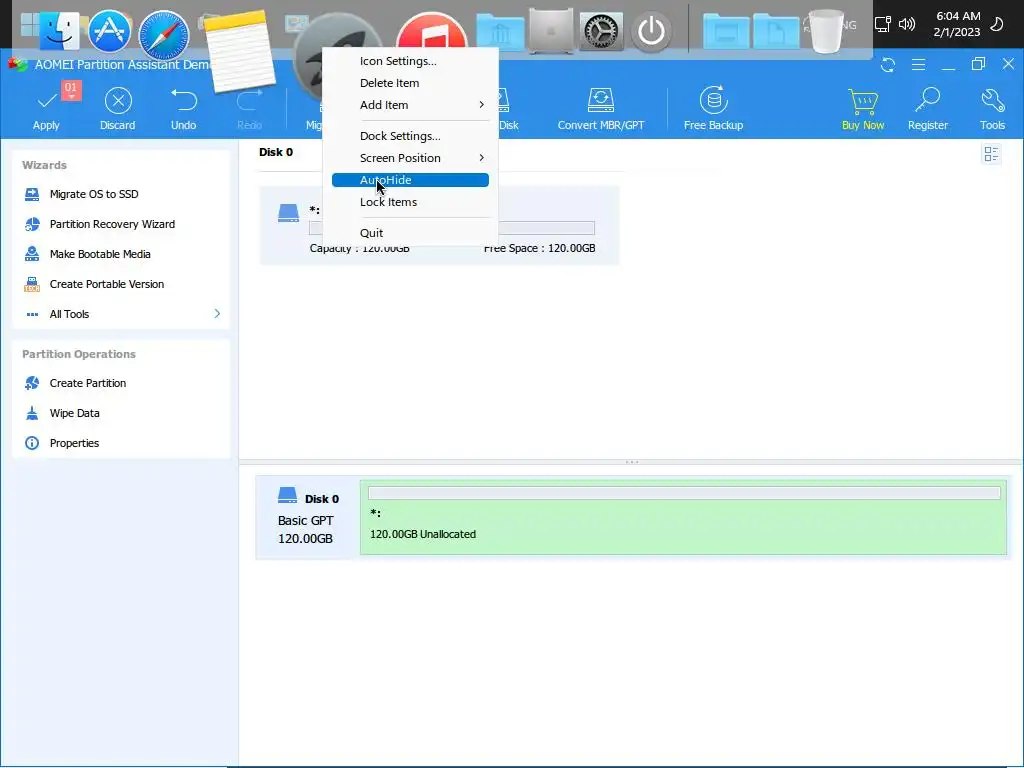Click Free Space : 120.00GB text
Image resolution: width=1024 pixels, height=768 pixels.
(539, 248)
